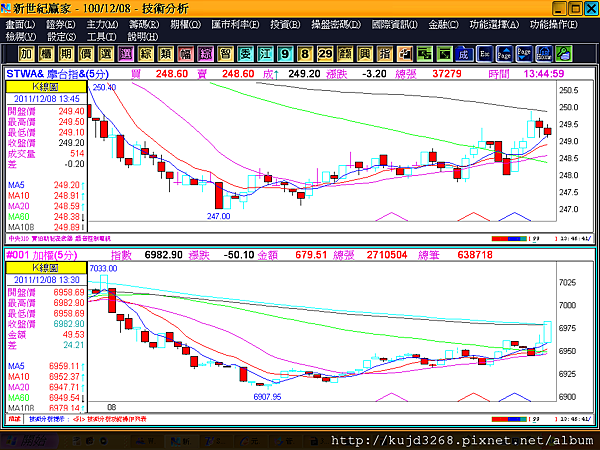
Task: Click the cyan 9 toolbar icon
Action: click(x=285, y=54)
